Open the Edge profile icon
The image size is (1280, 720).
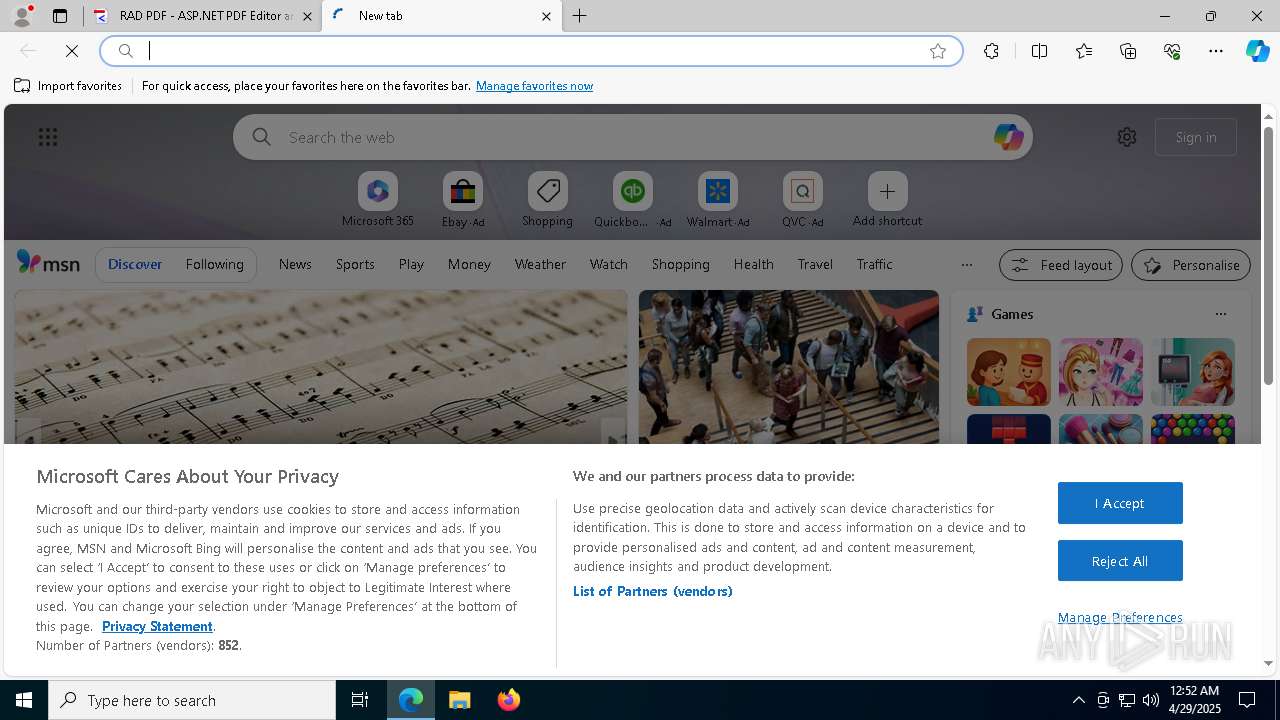(22, 16)
